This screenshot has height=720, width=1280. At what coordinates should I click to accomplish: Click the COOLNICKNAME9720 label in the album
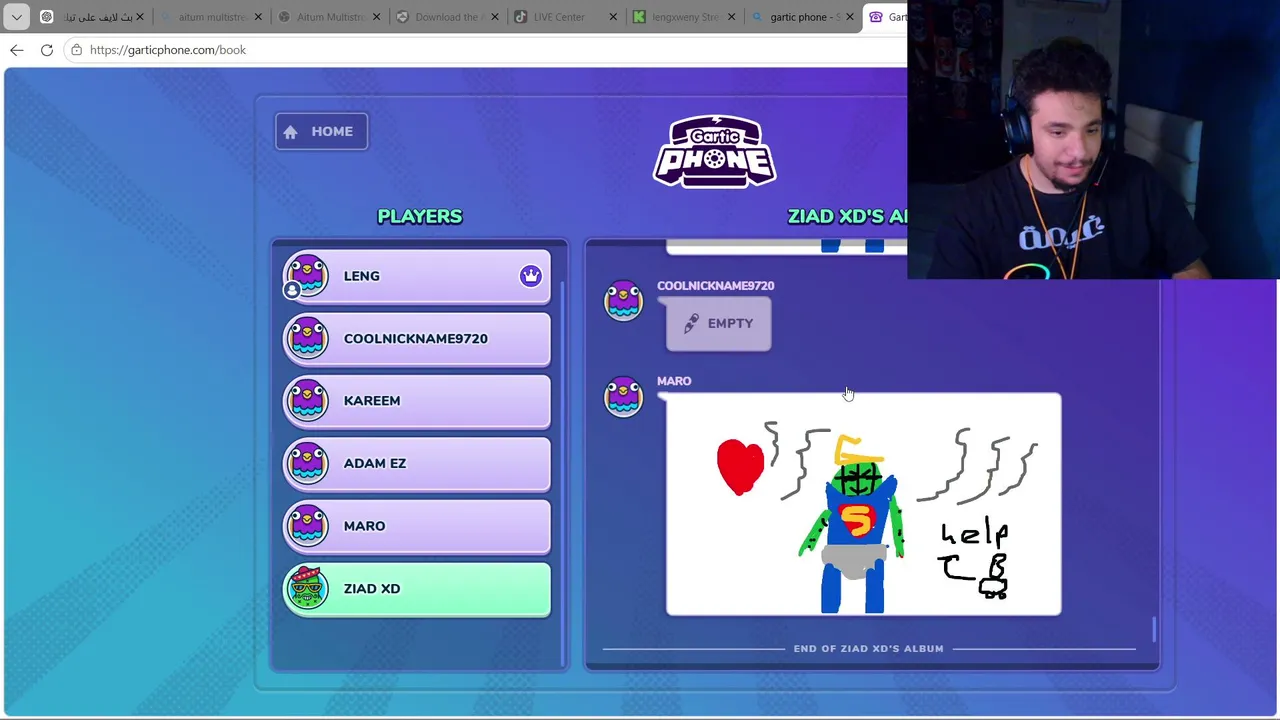pyautogui.click(x=716, y=286)
